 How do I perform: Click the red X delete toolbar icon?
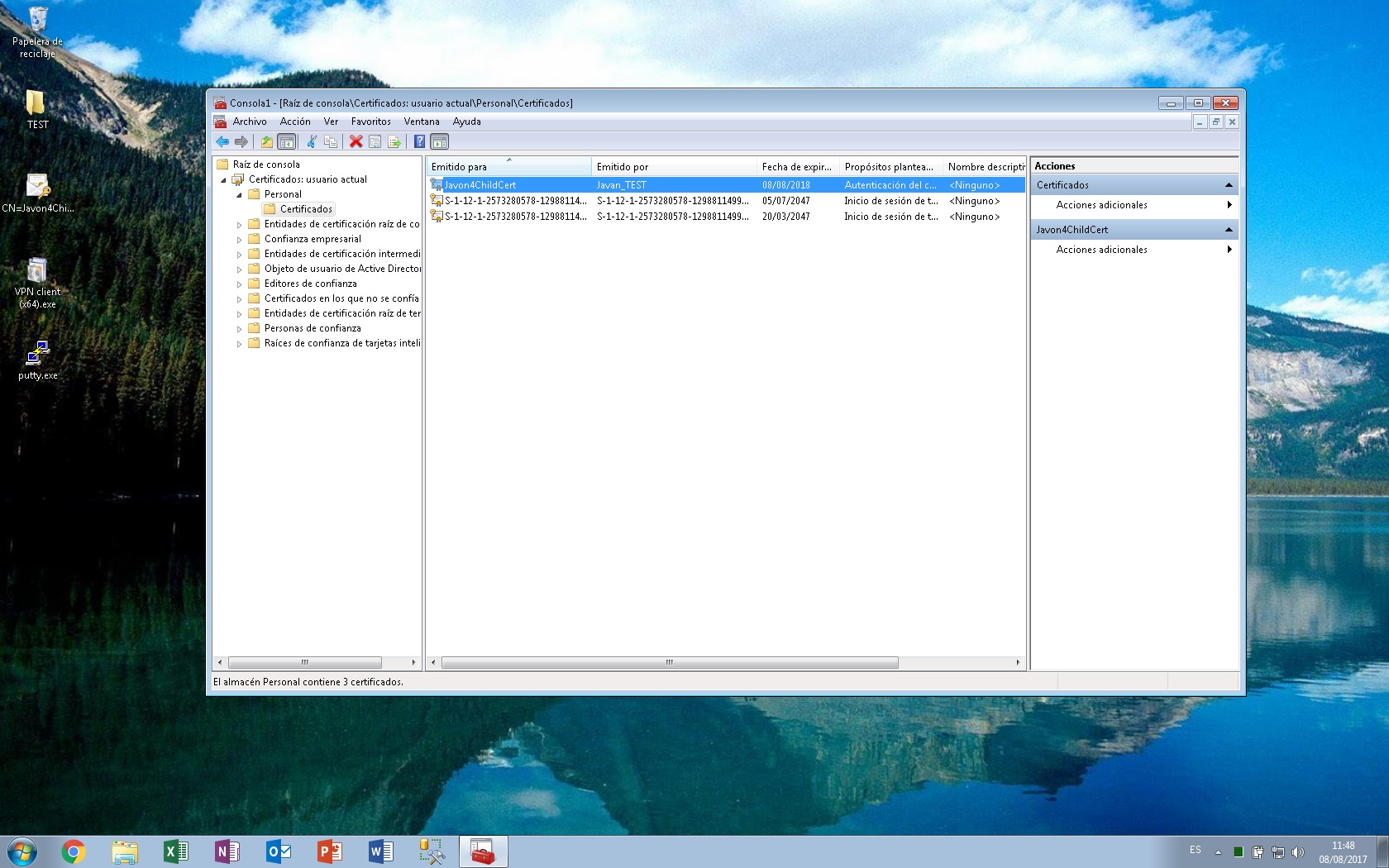coord(356,141)
